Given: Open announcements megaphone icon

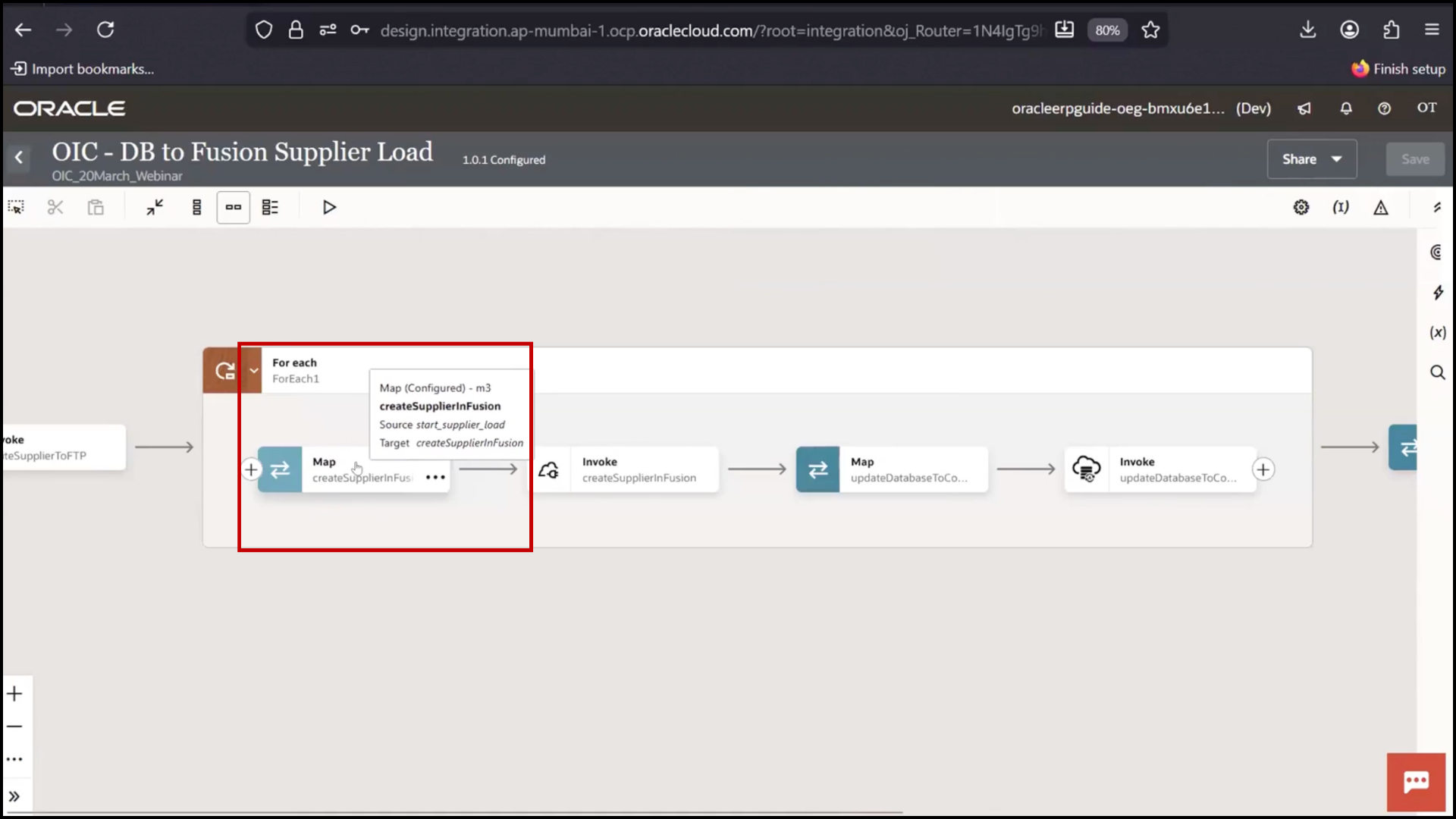Looking at the screenshot, I should (1304, 108).
